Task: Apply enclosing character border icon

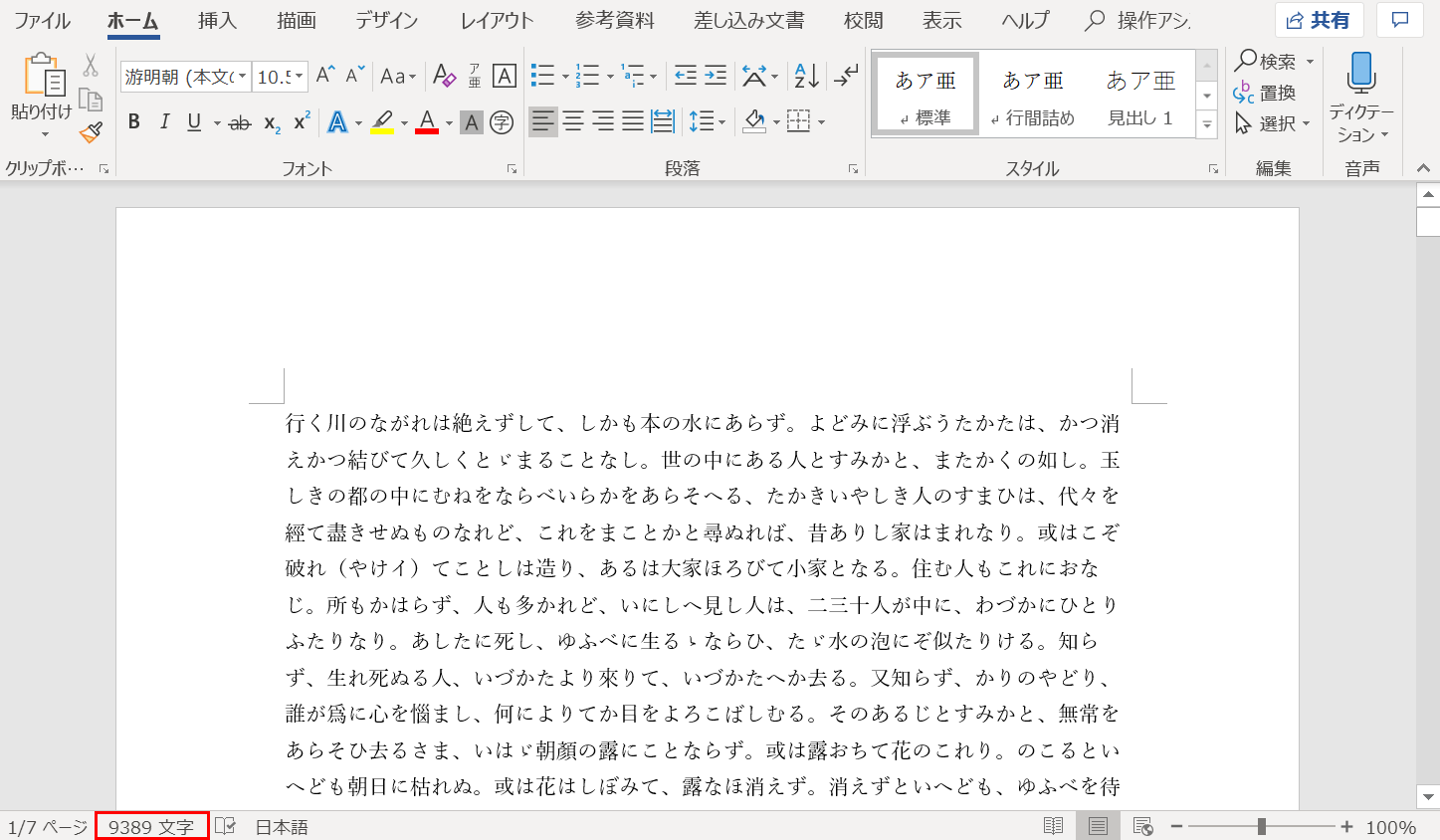Action: point(505,76)
